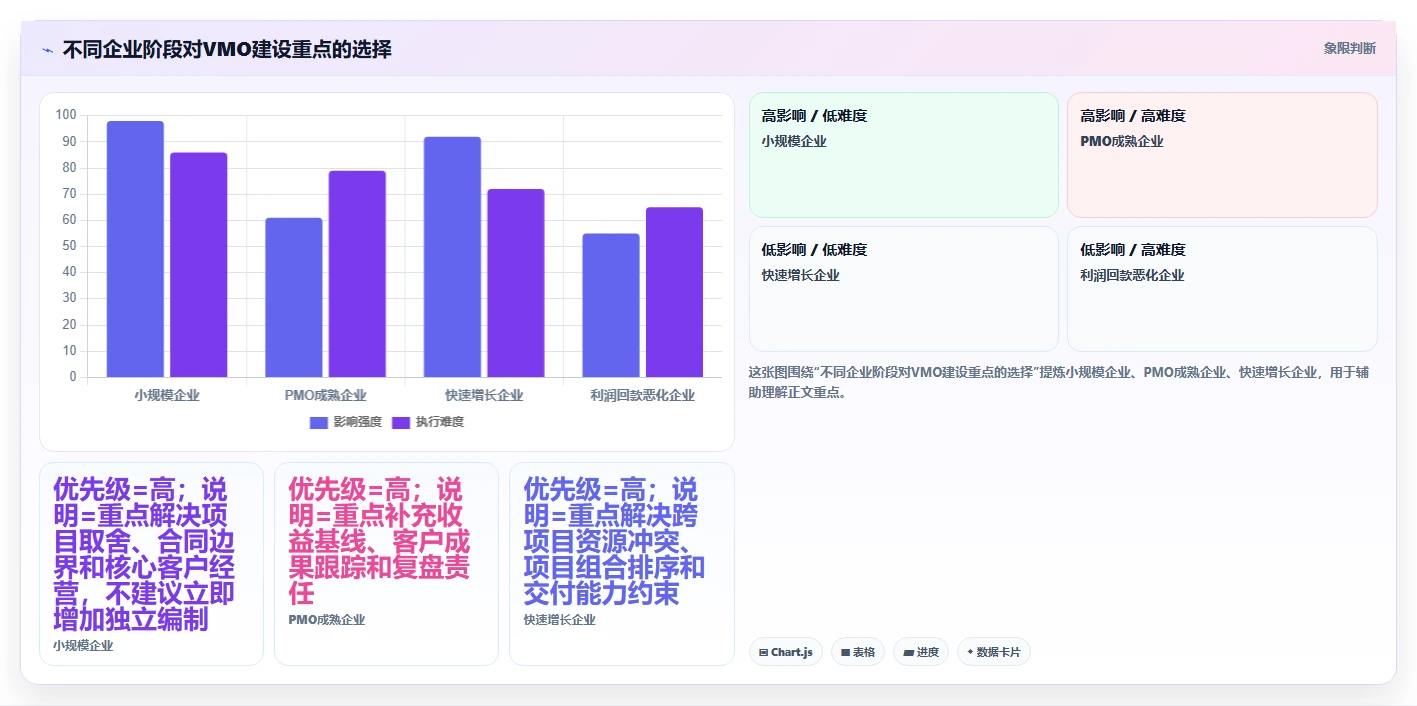
Task: Click the caption 快速增长企业 under blue text
Action: coord(560,620)
